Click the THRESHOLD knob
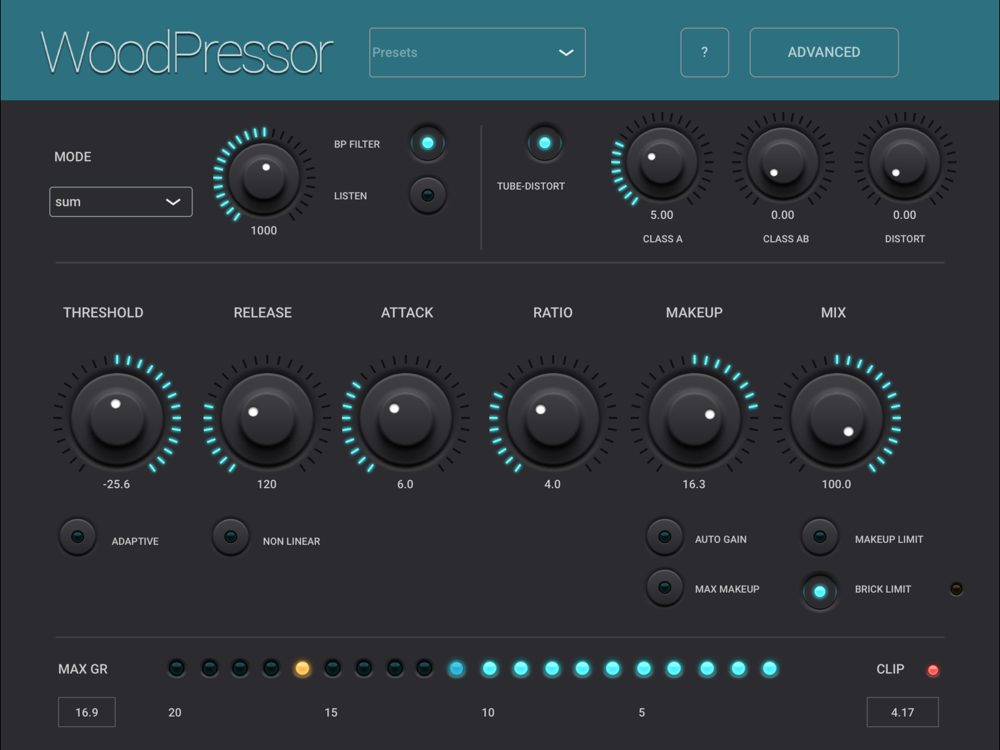 click(x=117, y=419)
